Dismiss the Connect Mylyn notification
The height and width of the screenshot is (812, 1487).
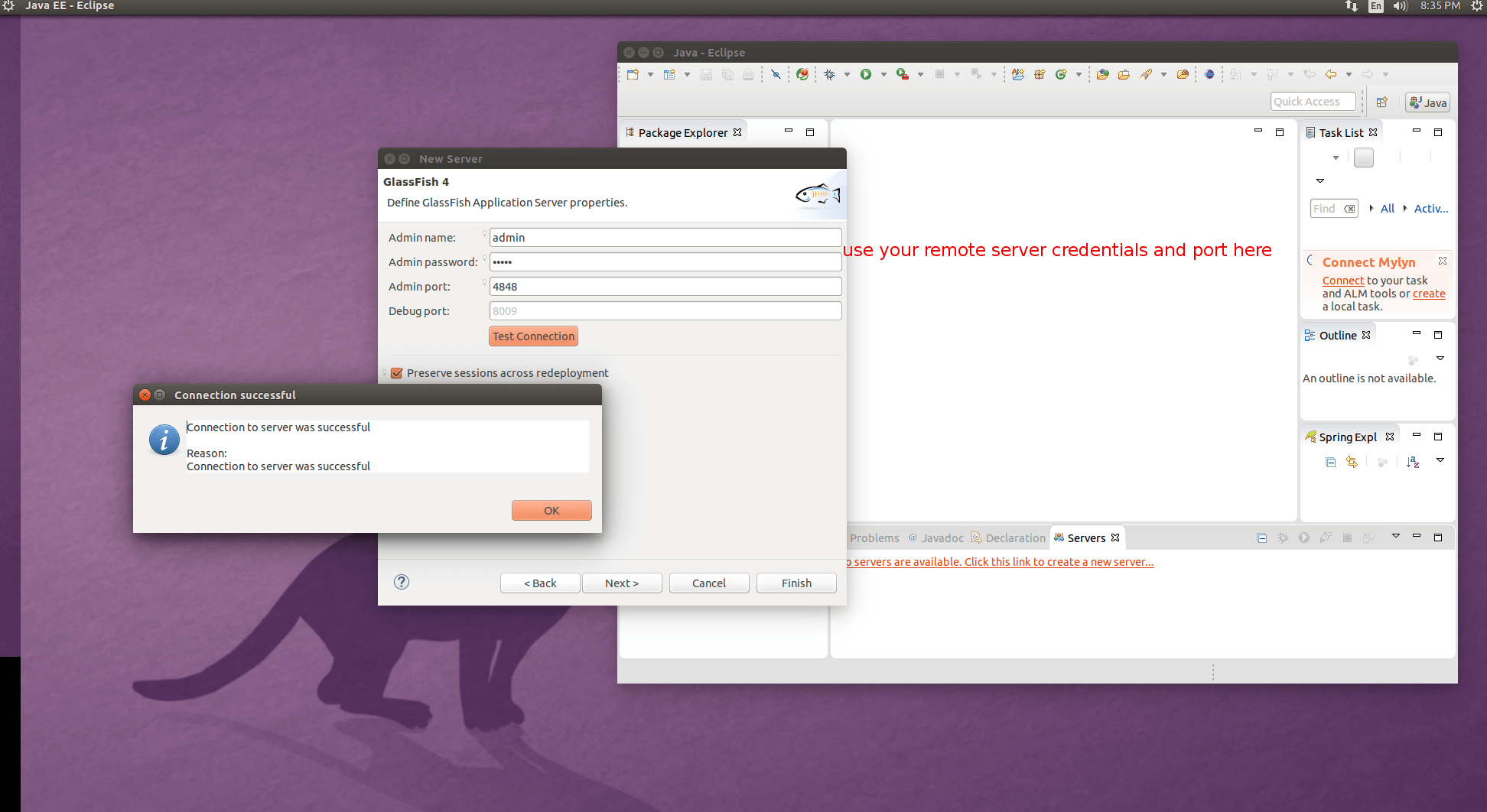pos(1443,261)
